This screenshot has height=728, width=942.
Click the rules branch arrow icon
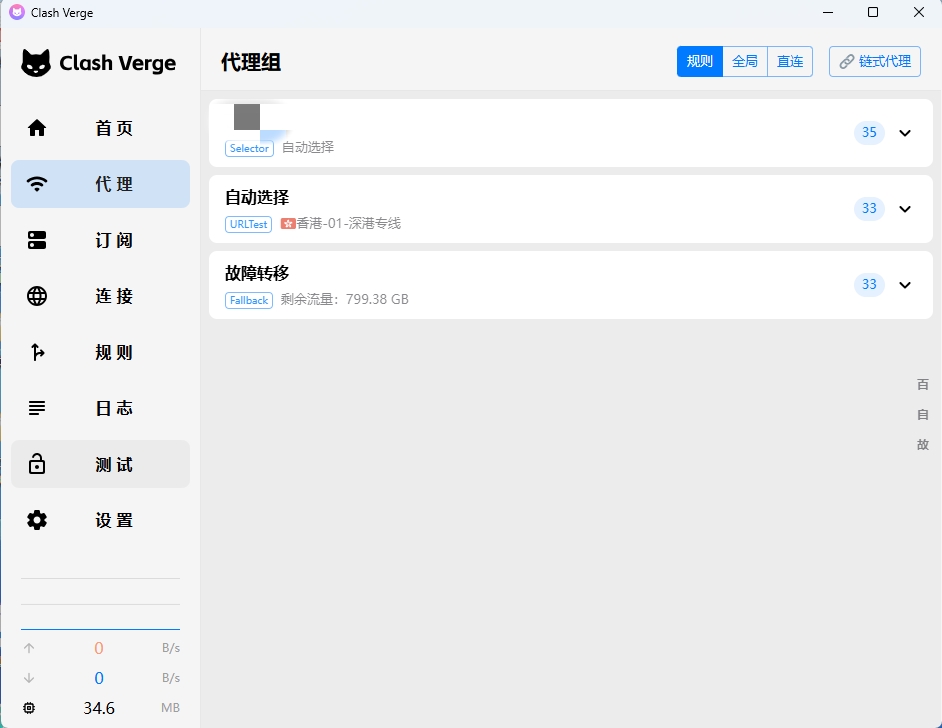point(37,352)
